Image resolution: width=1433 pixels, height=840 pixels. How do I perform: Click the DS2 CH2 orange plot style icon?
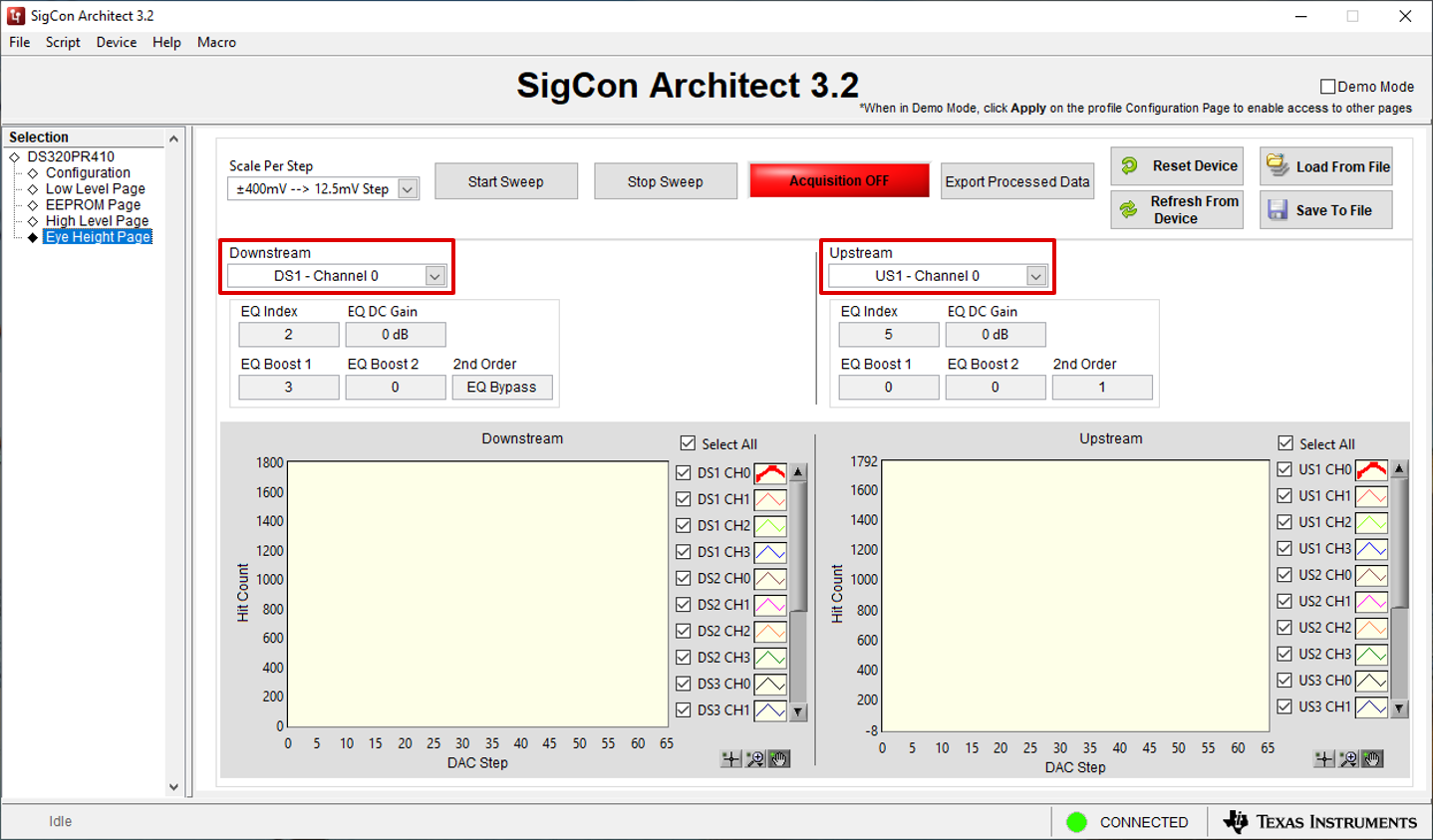[x=770, y=632]
